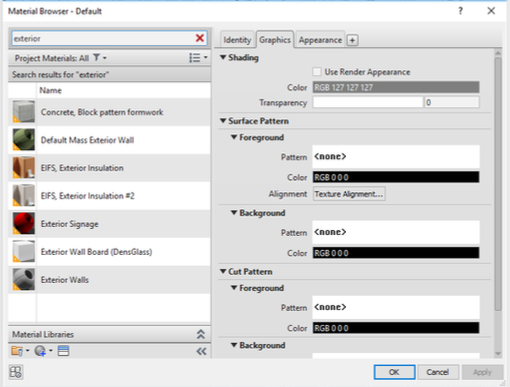Viewport: 510px width, 387px height.
Task: Open the dropdown arrow next to folder icon
Action: click(x=27, y=351)
